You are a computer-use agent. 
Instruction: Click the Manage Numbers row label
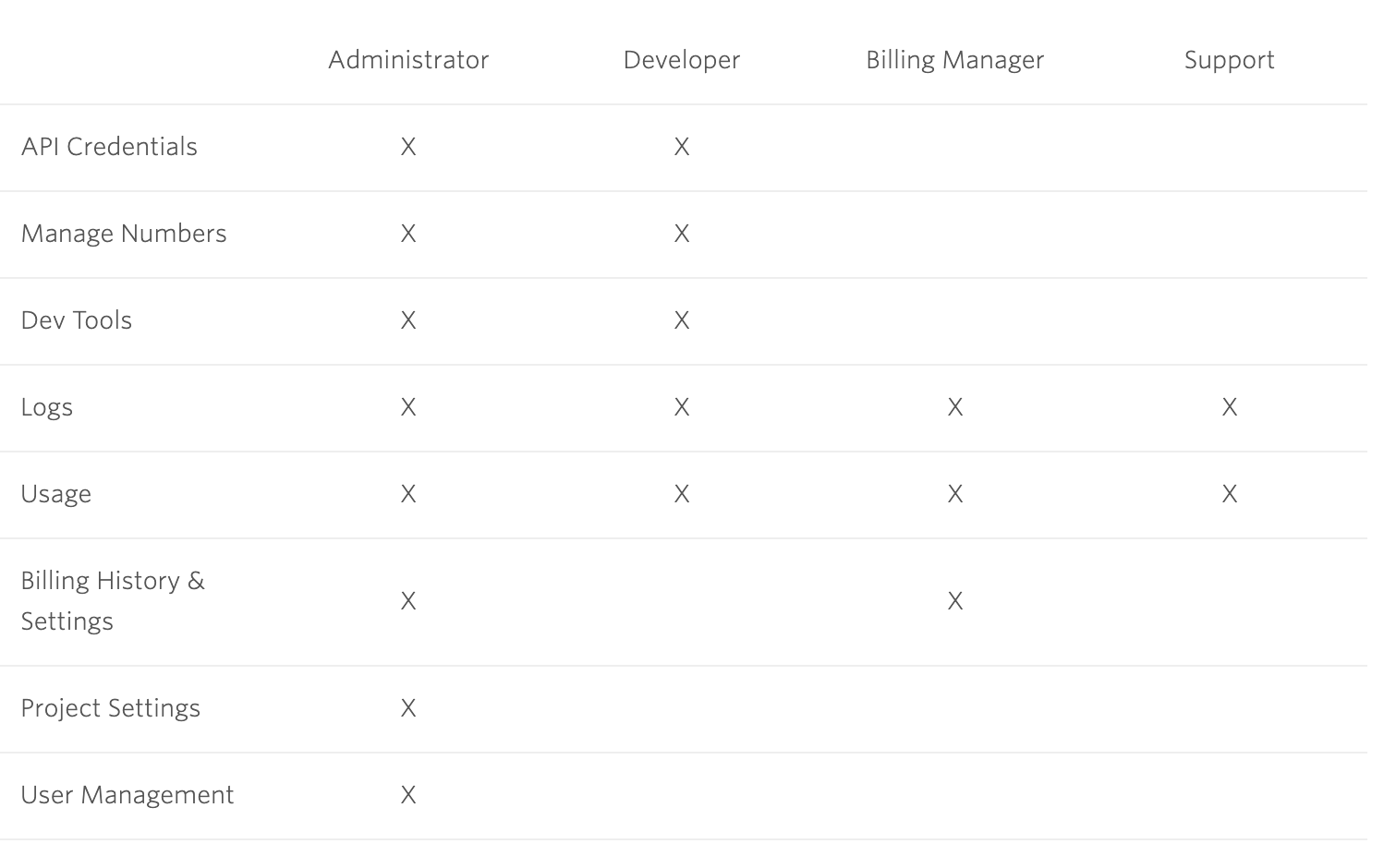124,234
